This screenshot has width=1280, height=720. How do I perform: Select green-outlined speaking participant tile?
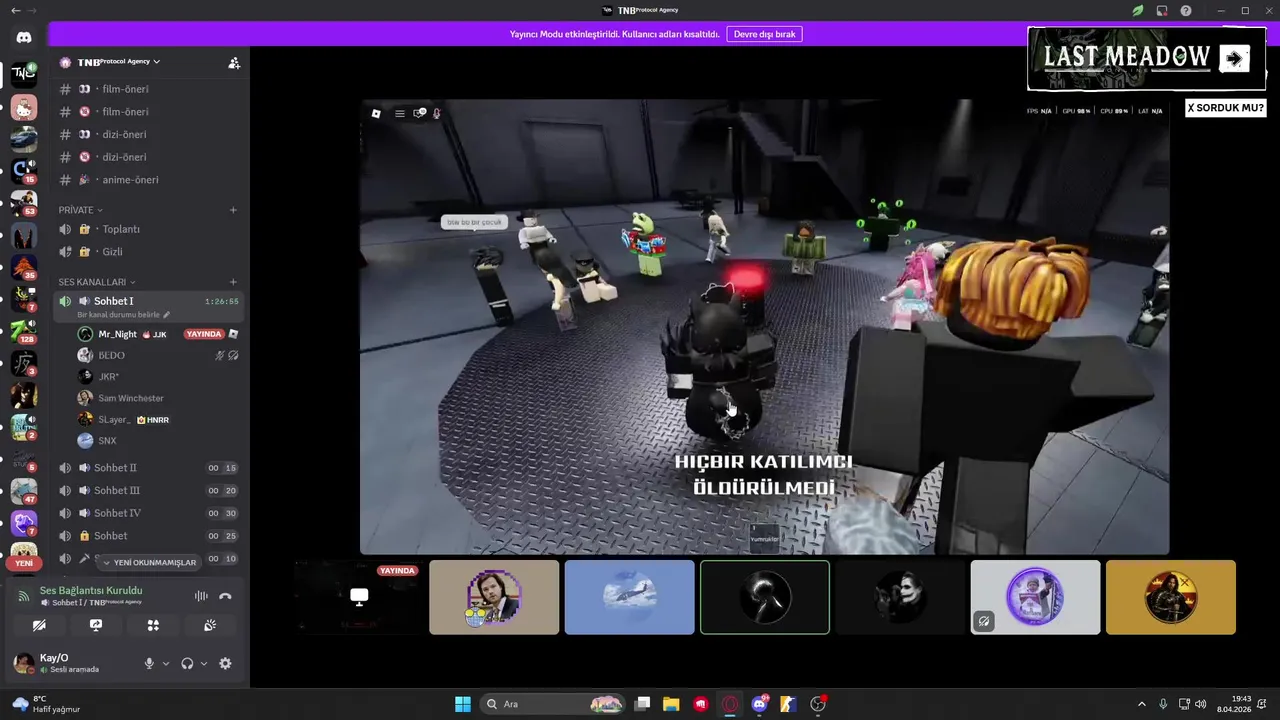[765, 597]
